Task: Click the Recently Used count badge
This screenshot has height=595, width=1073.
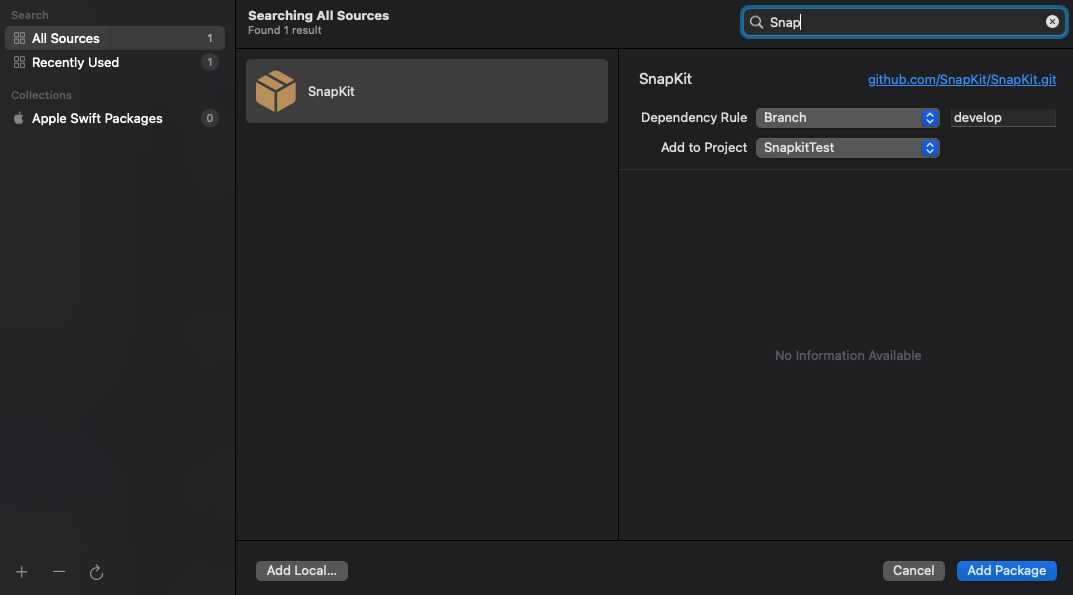Action: point(209,62)
